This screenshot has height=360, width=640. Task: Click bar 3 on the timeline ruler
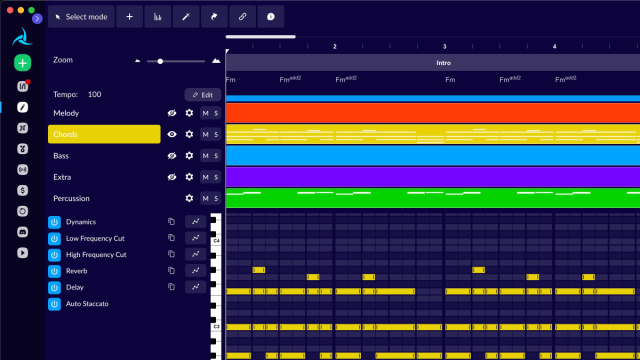[x=444, y=47]
